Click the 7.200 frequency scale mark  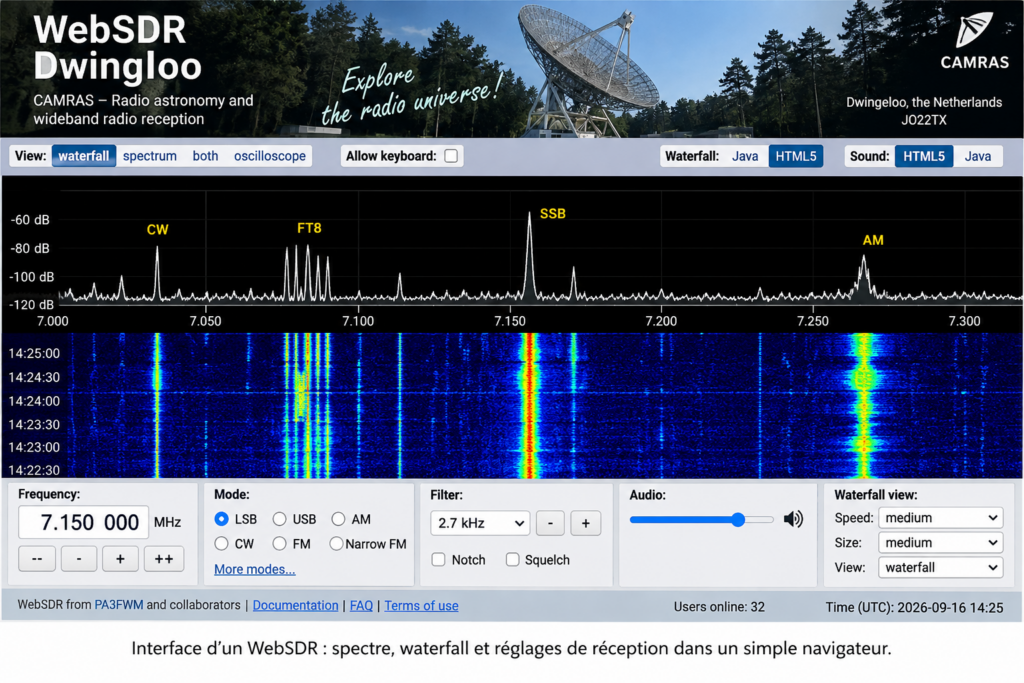pyautogui.click(x=661, y=321)
